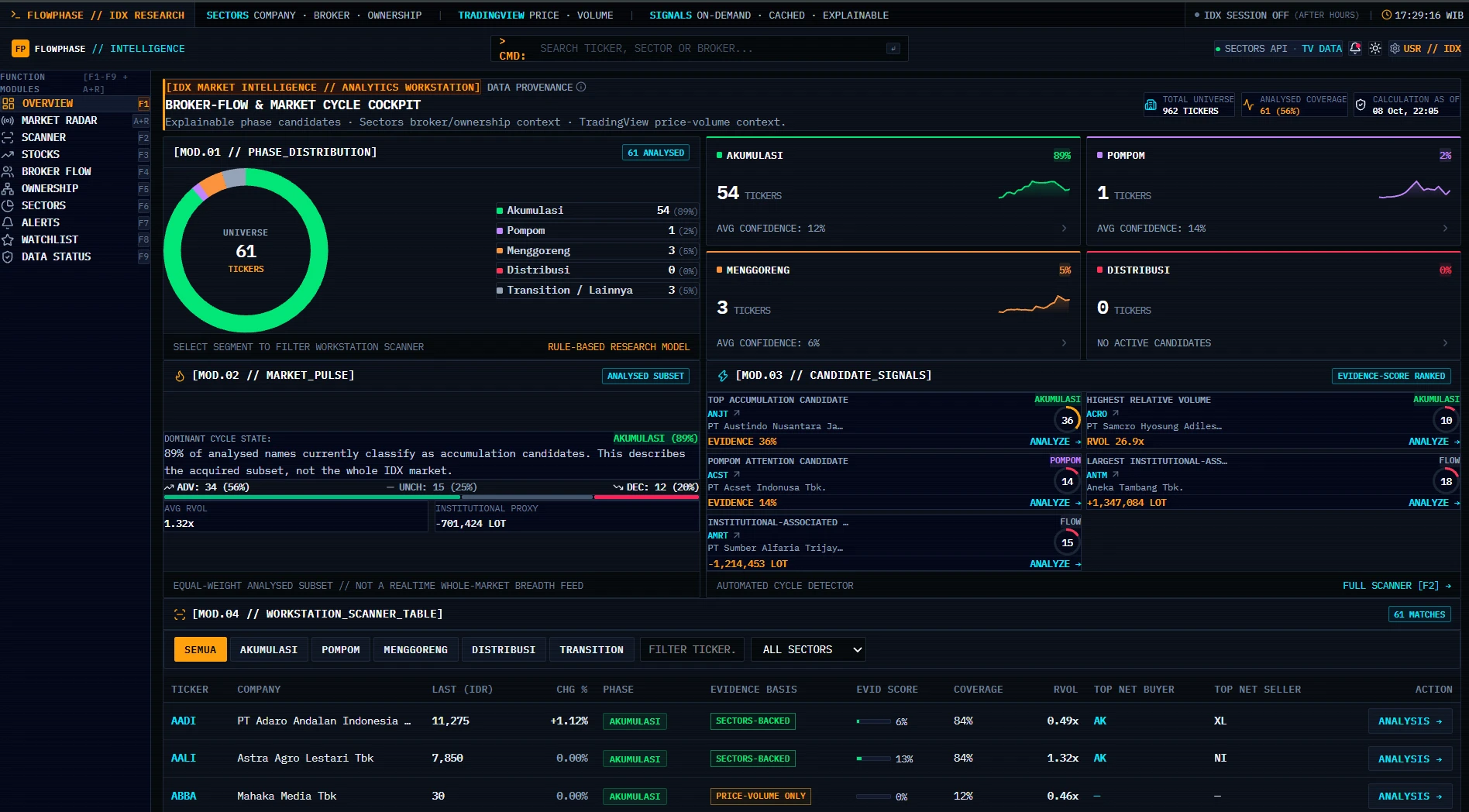This screenshot has width=1469, height=812.
Task: Open the ABBA ticker link
Action: [184, 796]
